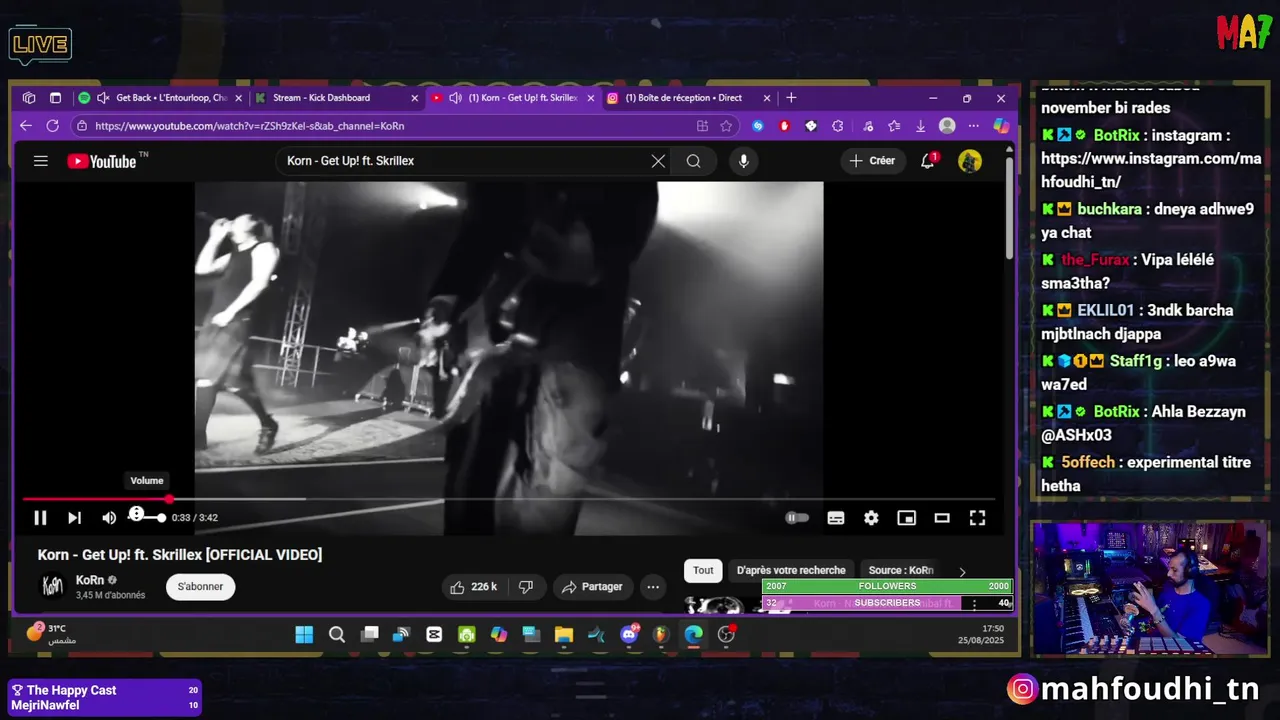The image size is (1280, 720).
Task: Open the split screen icon in address bar
Action: click(x=702, y=126)
